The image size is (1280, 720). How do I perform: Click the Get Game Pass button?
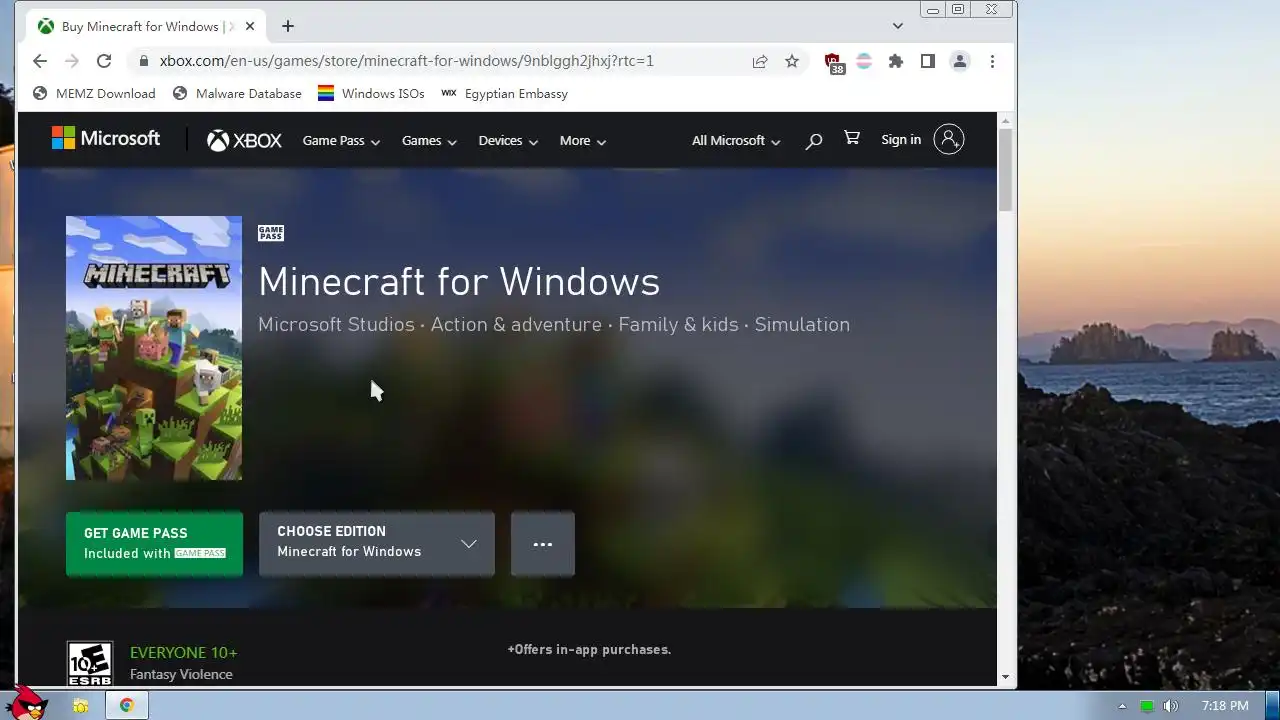(x=154, y=544)
